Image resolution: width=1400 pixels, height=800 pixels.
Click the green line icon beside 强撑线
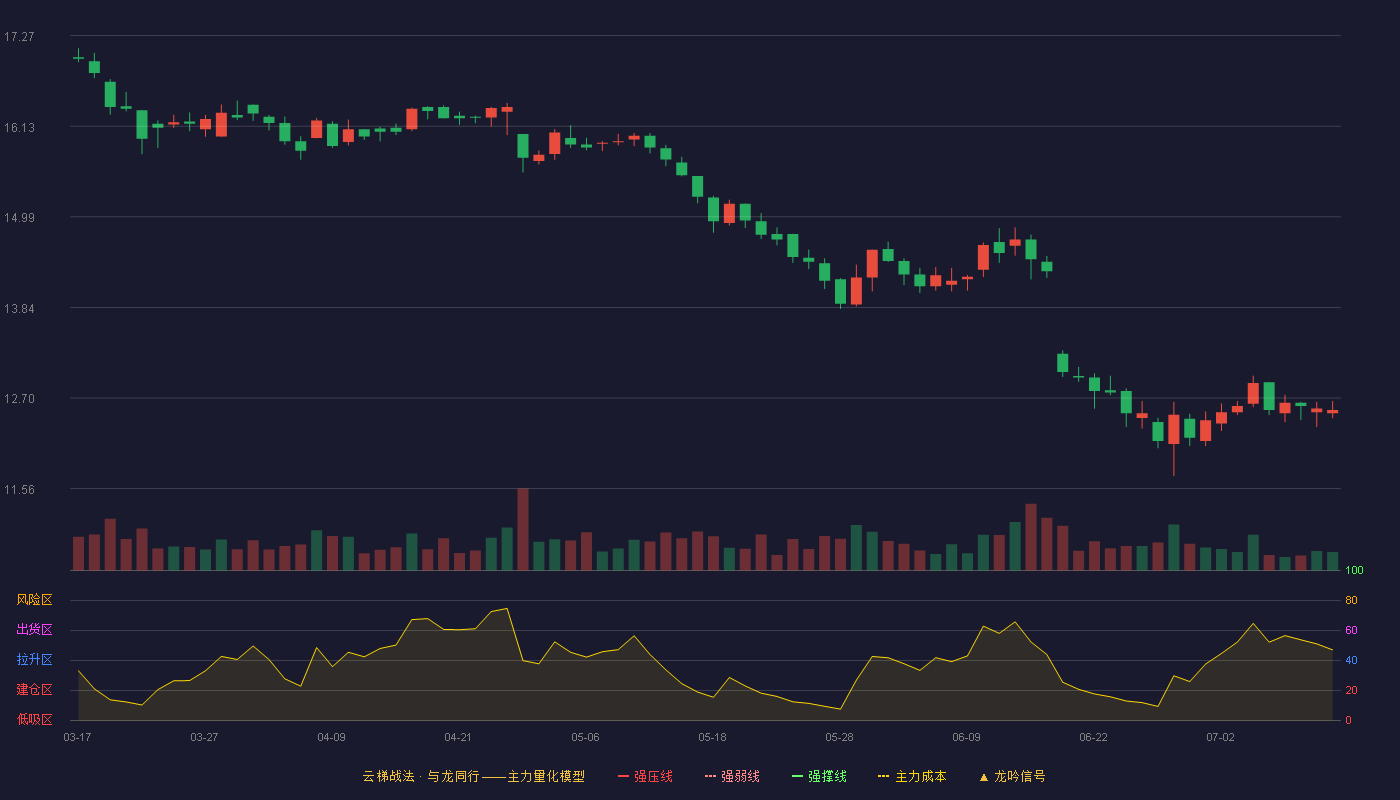(x=797, y=776)
